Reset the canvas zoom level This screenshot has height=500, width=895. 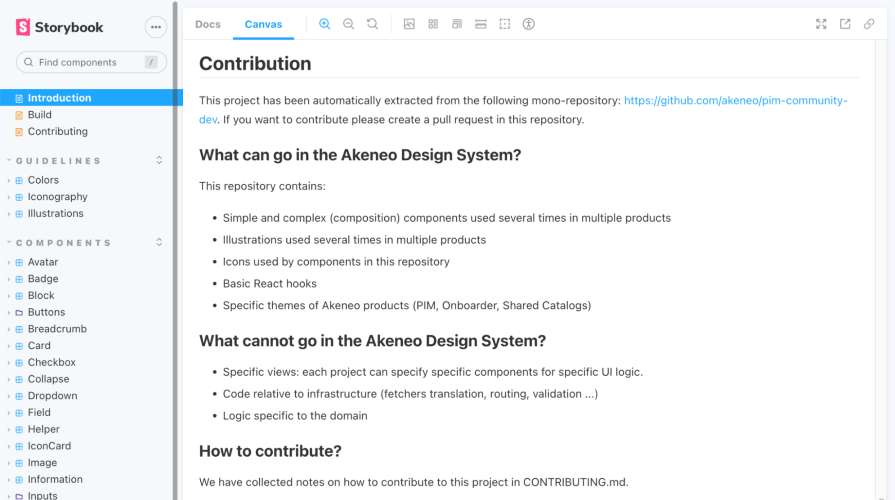point(373,24)
